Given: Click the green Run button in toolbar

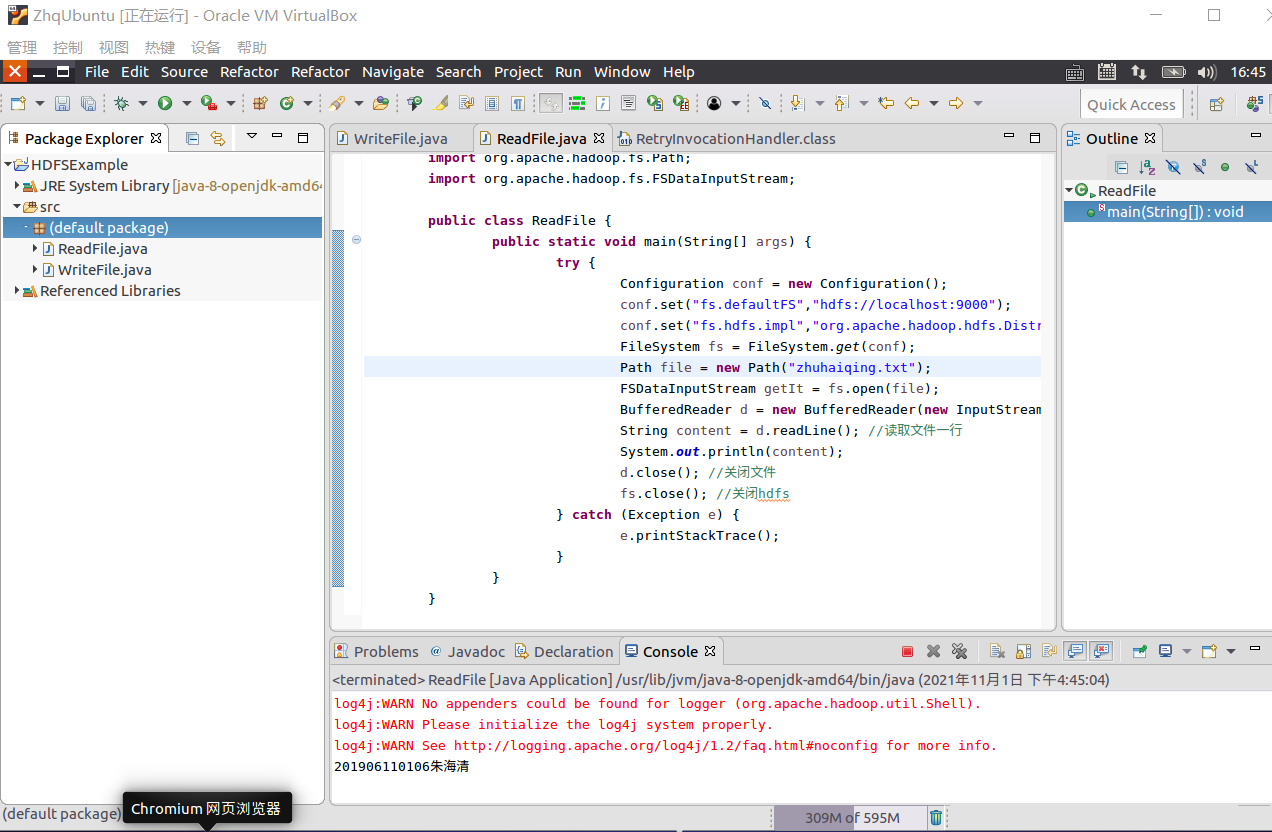Looking at the screenshot, I should (165, 103).
